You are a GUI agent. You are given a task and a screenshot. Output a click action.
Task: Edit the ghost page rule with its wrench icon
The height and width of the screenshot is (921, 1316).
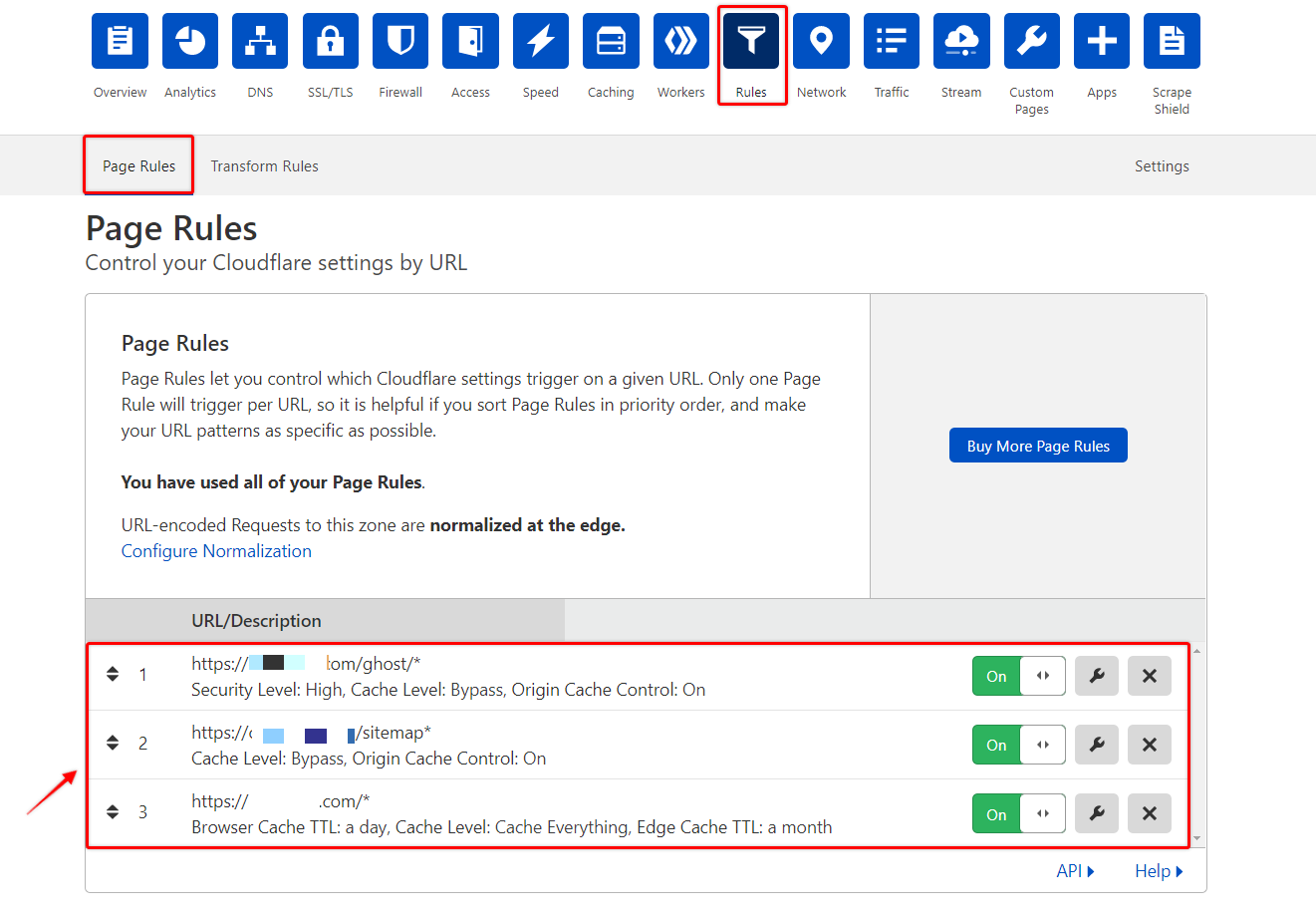click(1097, 676)
